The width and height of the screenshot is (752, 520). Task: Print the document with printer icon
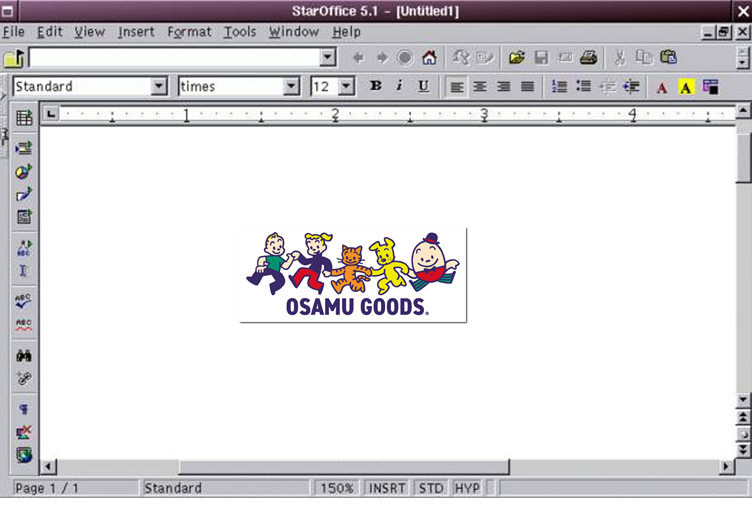[588, 58]
